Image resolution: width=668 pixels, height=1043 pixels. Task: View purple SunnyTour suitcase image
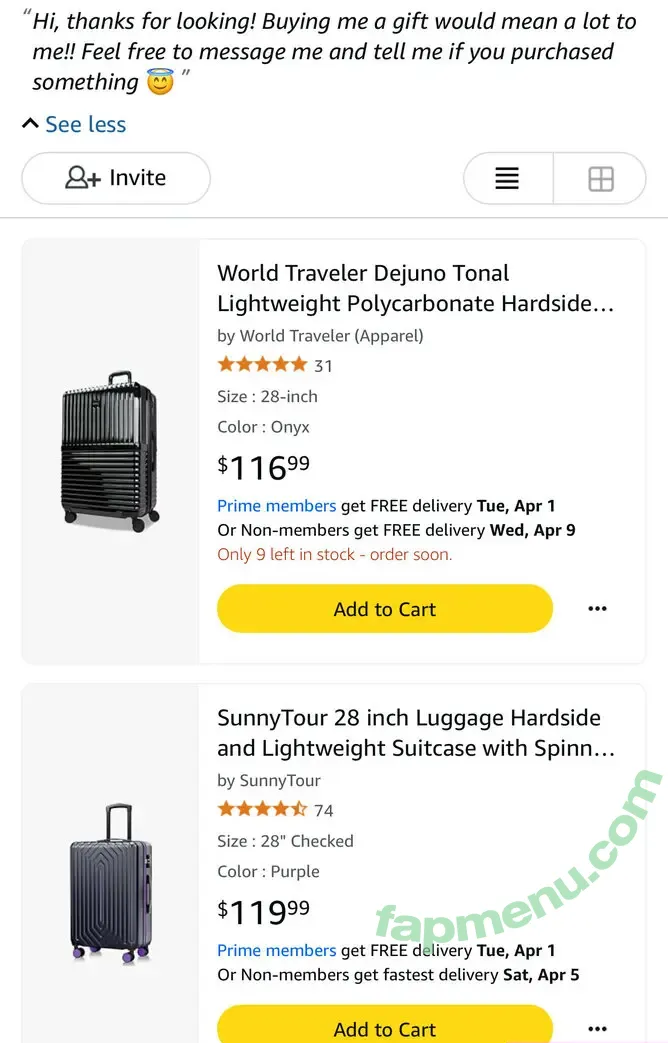tap(111, 883)
